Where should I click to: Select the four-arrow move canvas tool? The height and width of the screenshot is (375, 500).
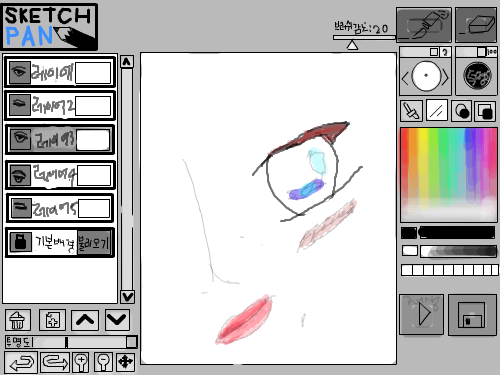(x=126, y=362)
